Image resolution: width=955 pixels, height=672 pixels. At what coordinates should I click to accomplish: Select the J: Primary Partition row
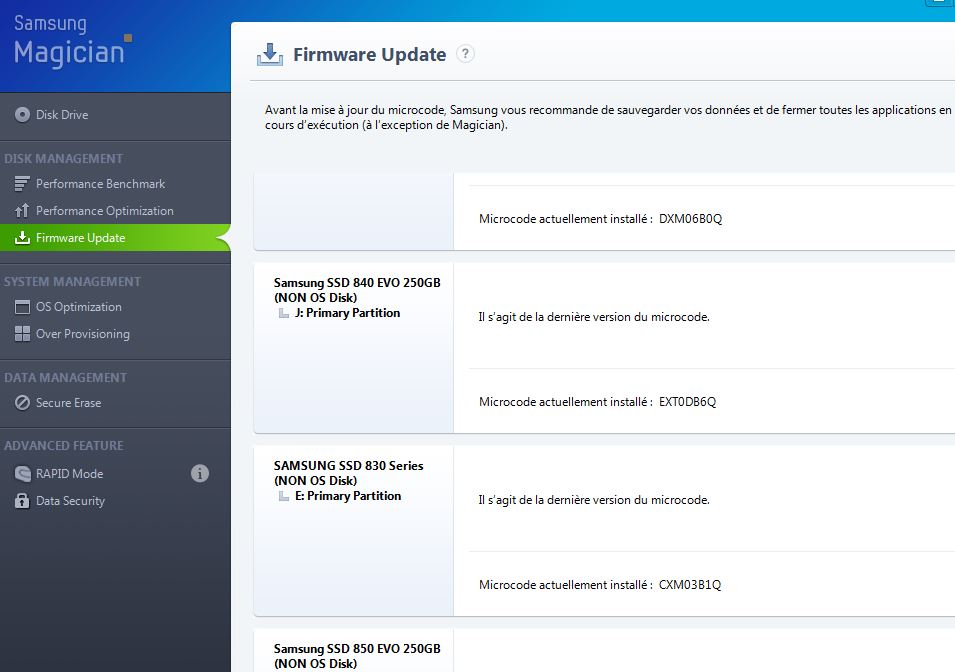tap(347, 313)
